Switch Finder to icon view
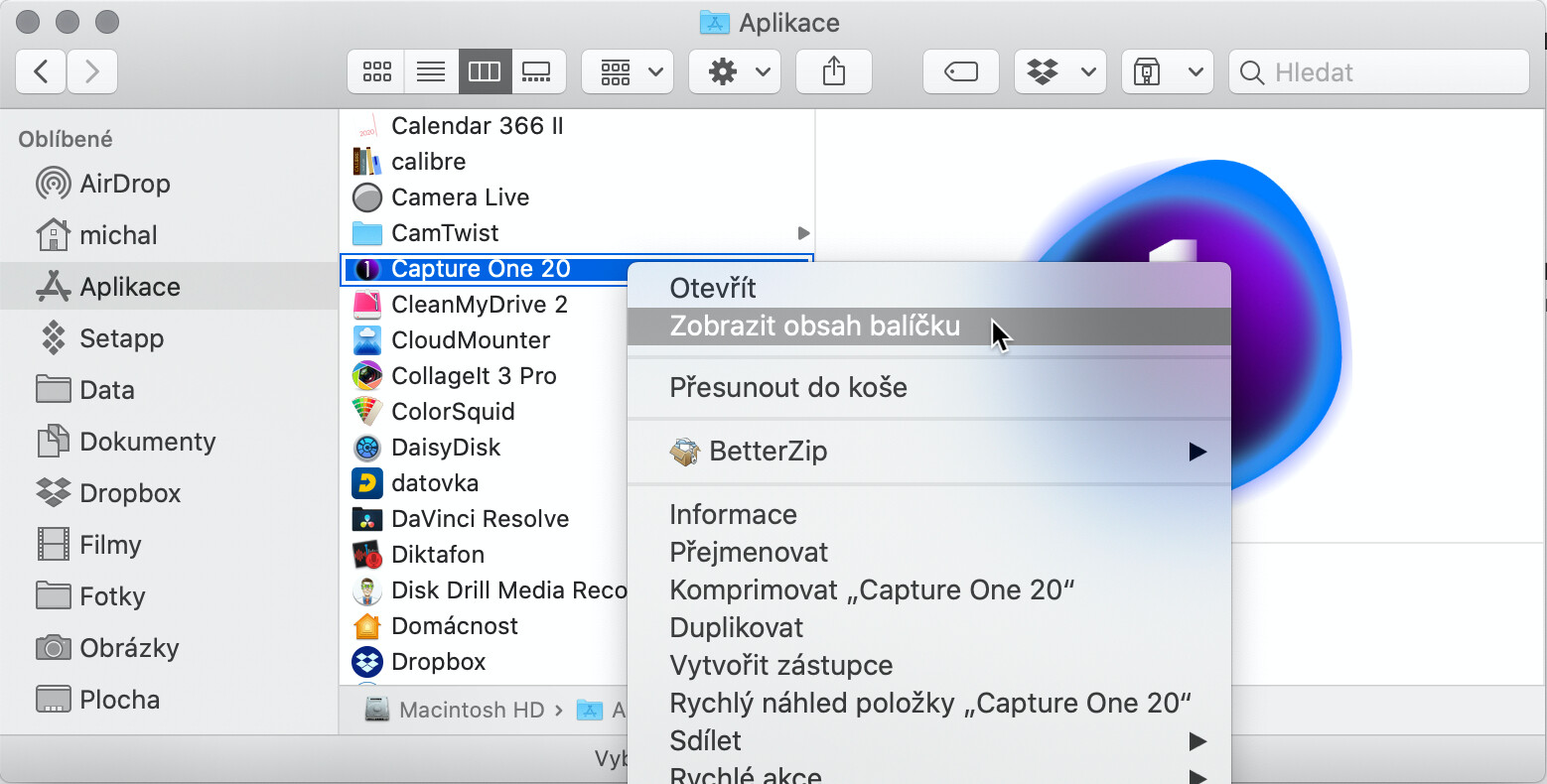This screenshot has height=784, width=1547. [376, 71]
